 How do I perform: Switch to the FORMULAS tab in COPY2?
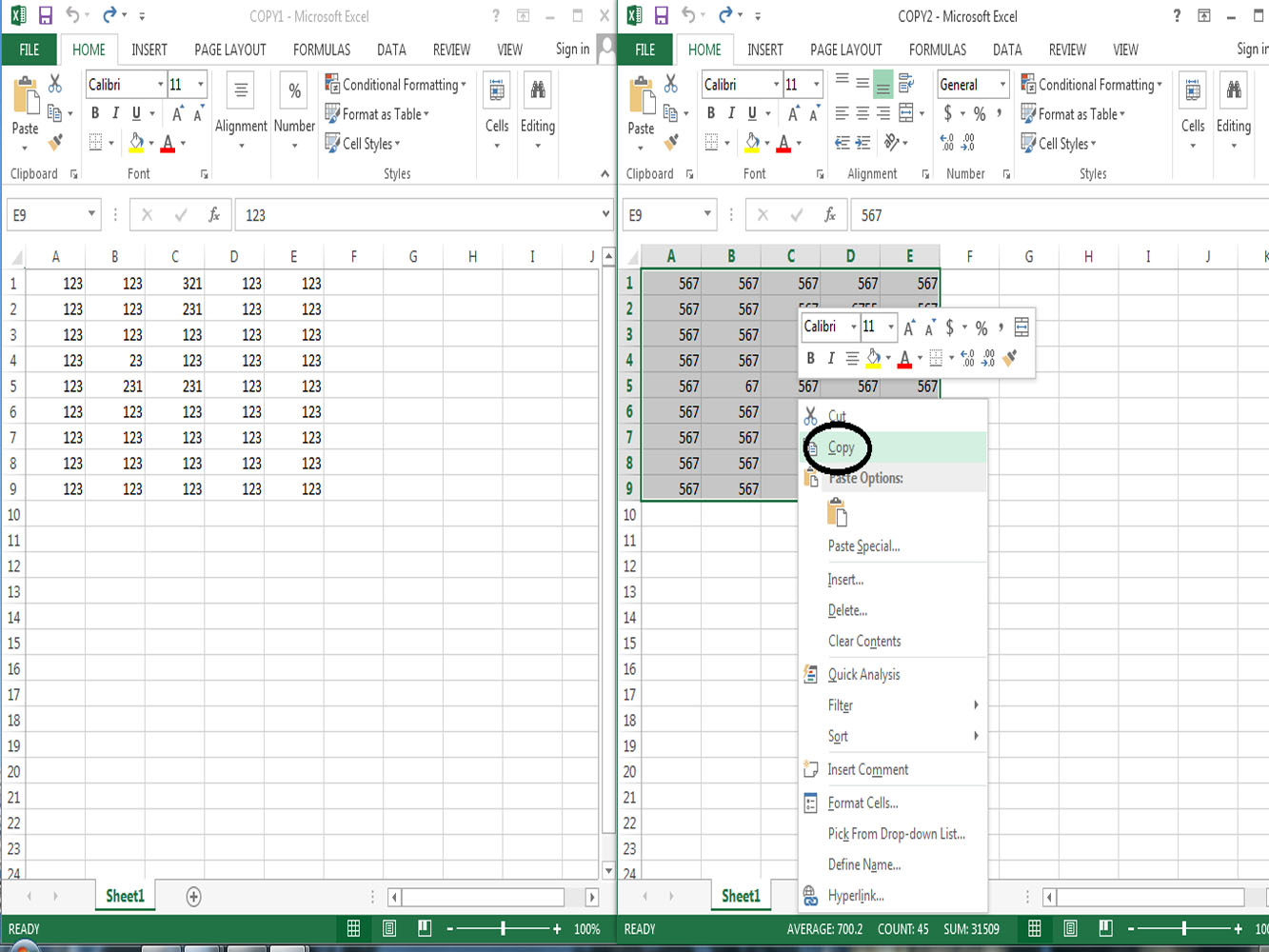click(x=937, y=50)
